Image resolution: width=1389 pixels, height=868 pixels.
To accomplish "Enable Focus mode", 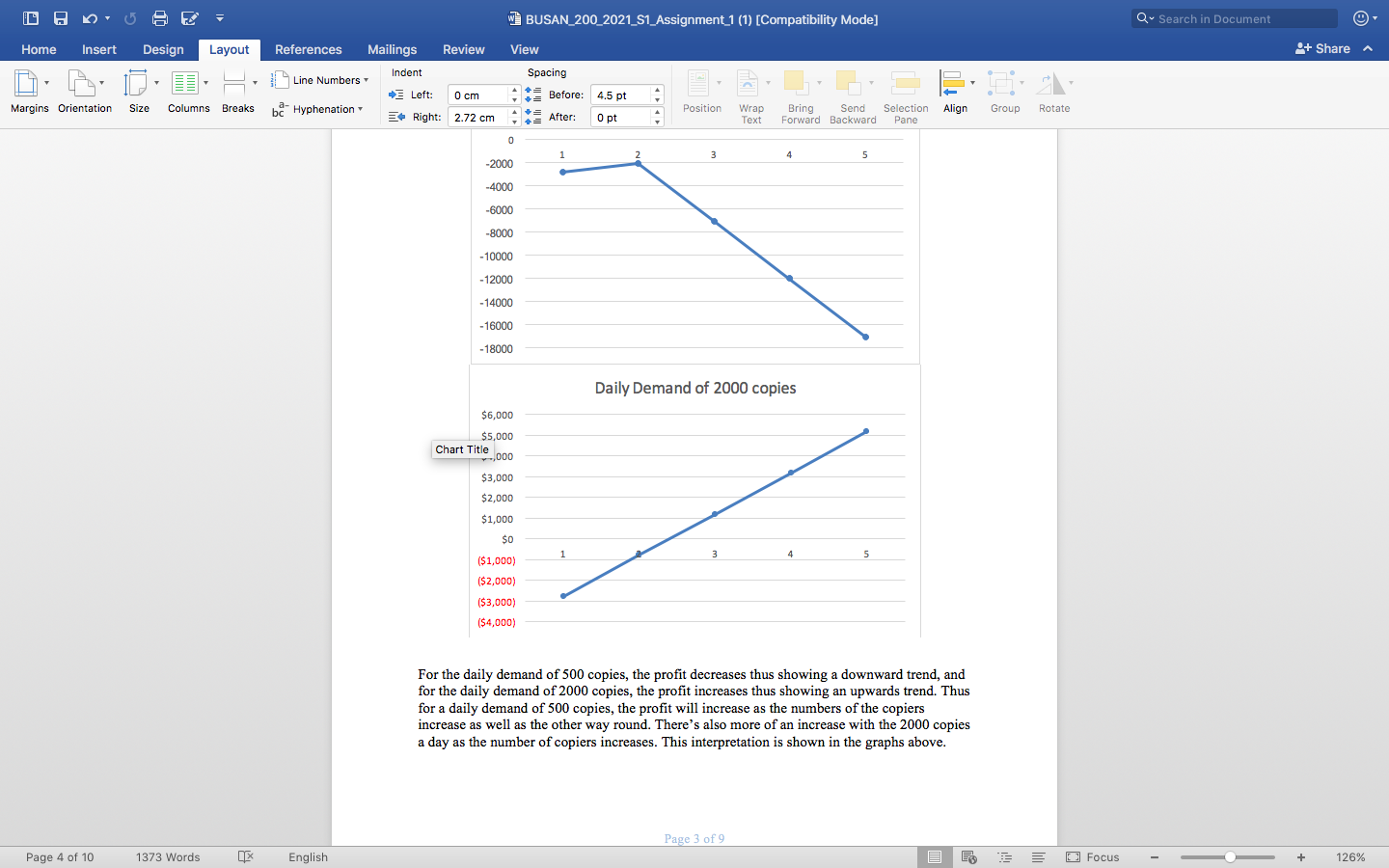I will point(1093,856).
